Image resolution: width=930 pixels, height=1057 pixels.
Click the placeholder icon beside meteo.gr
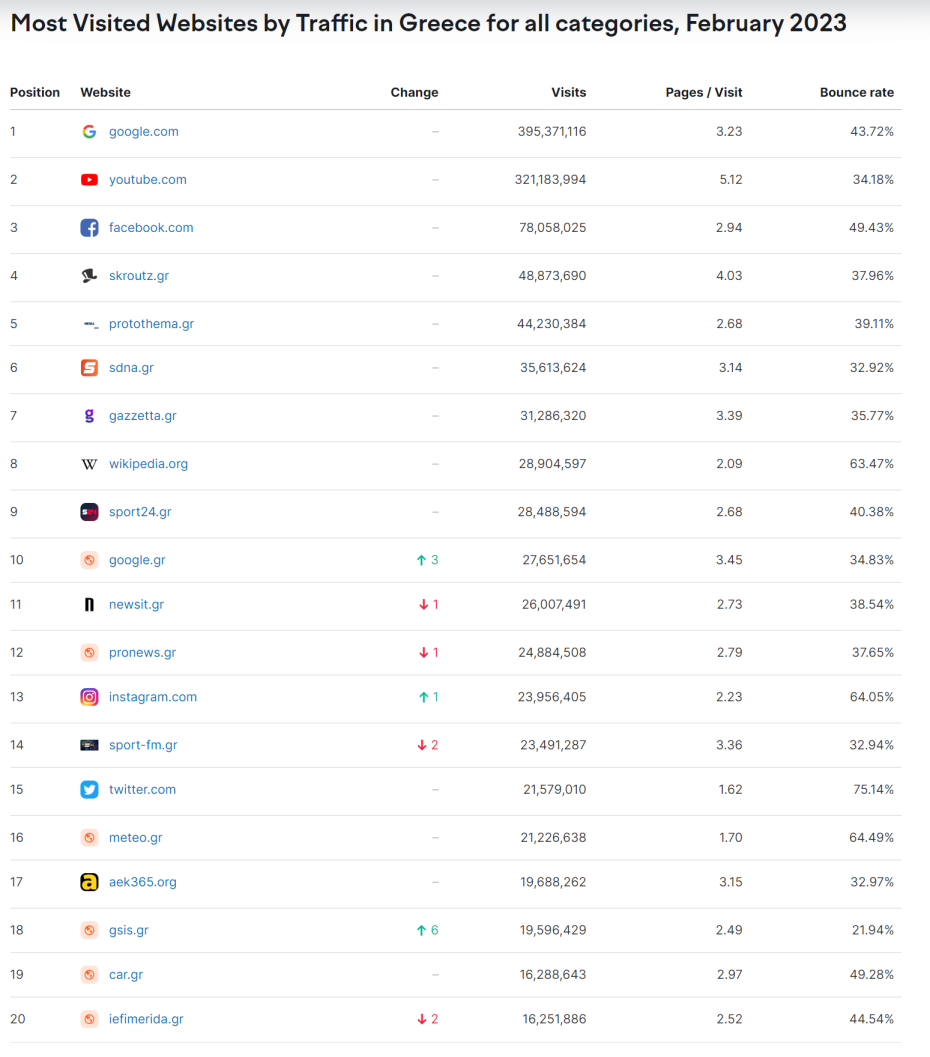point(89,838)
